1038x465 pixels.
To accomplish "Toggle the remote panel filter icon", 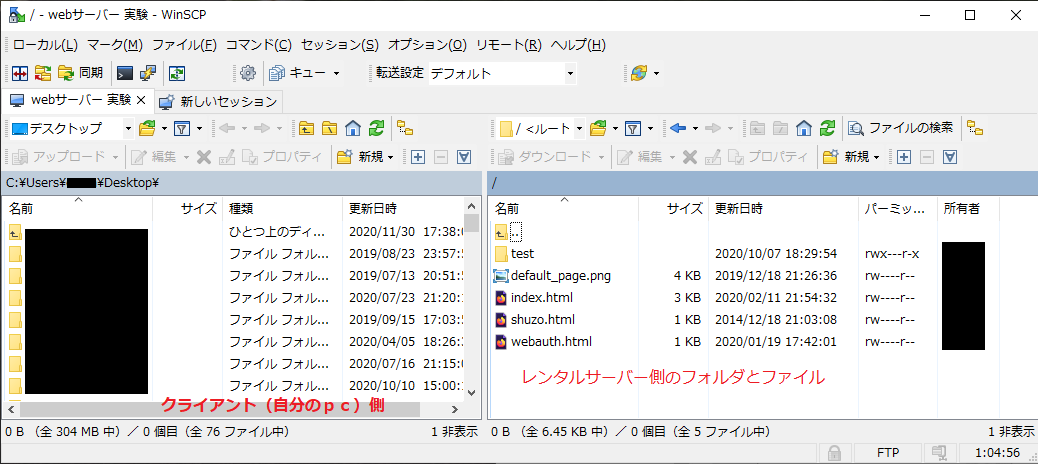I will click(634, 128).
